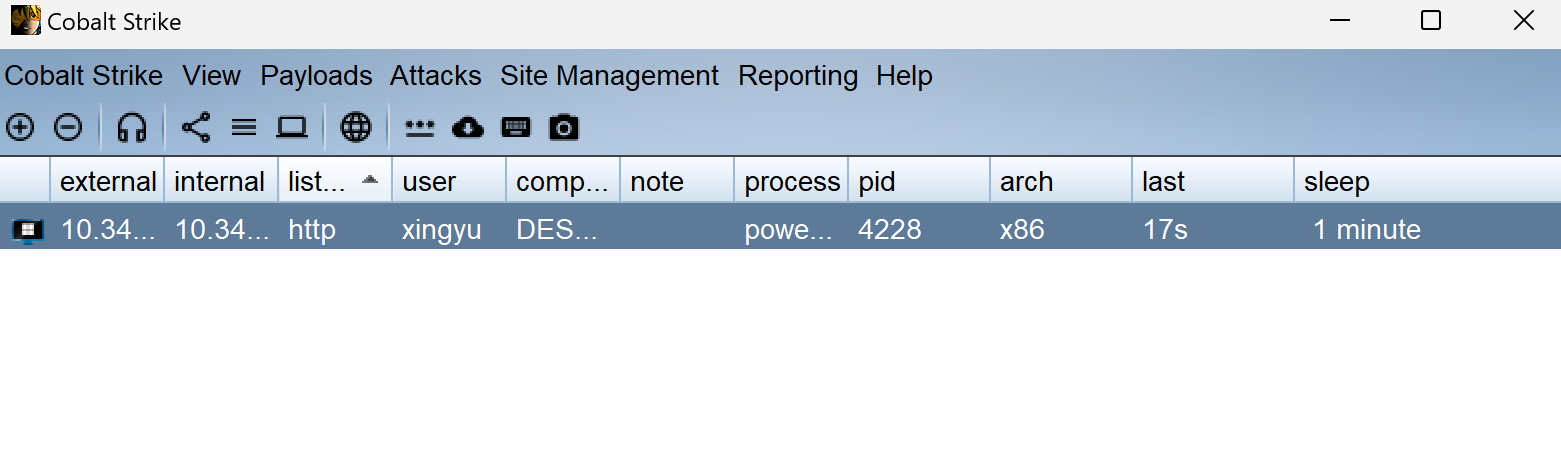The height and width of the screenshot is (463, 1561).
Task: Switch to the session table view icon
Action: click(x=244, y=127)
